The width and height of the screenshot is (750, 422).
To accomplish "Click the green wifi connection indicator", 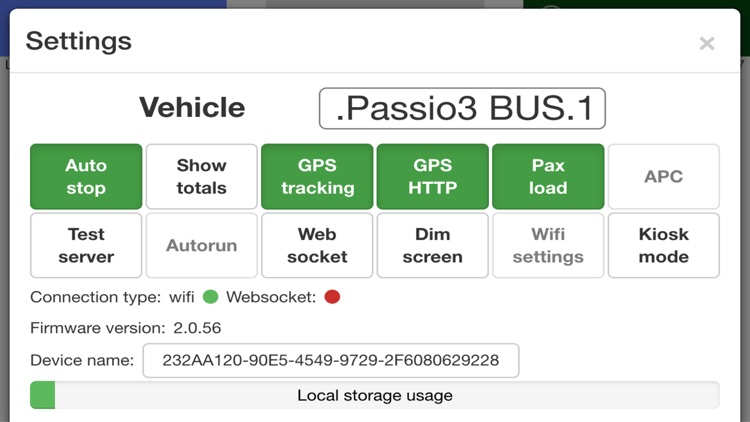I will click(210, 297).
